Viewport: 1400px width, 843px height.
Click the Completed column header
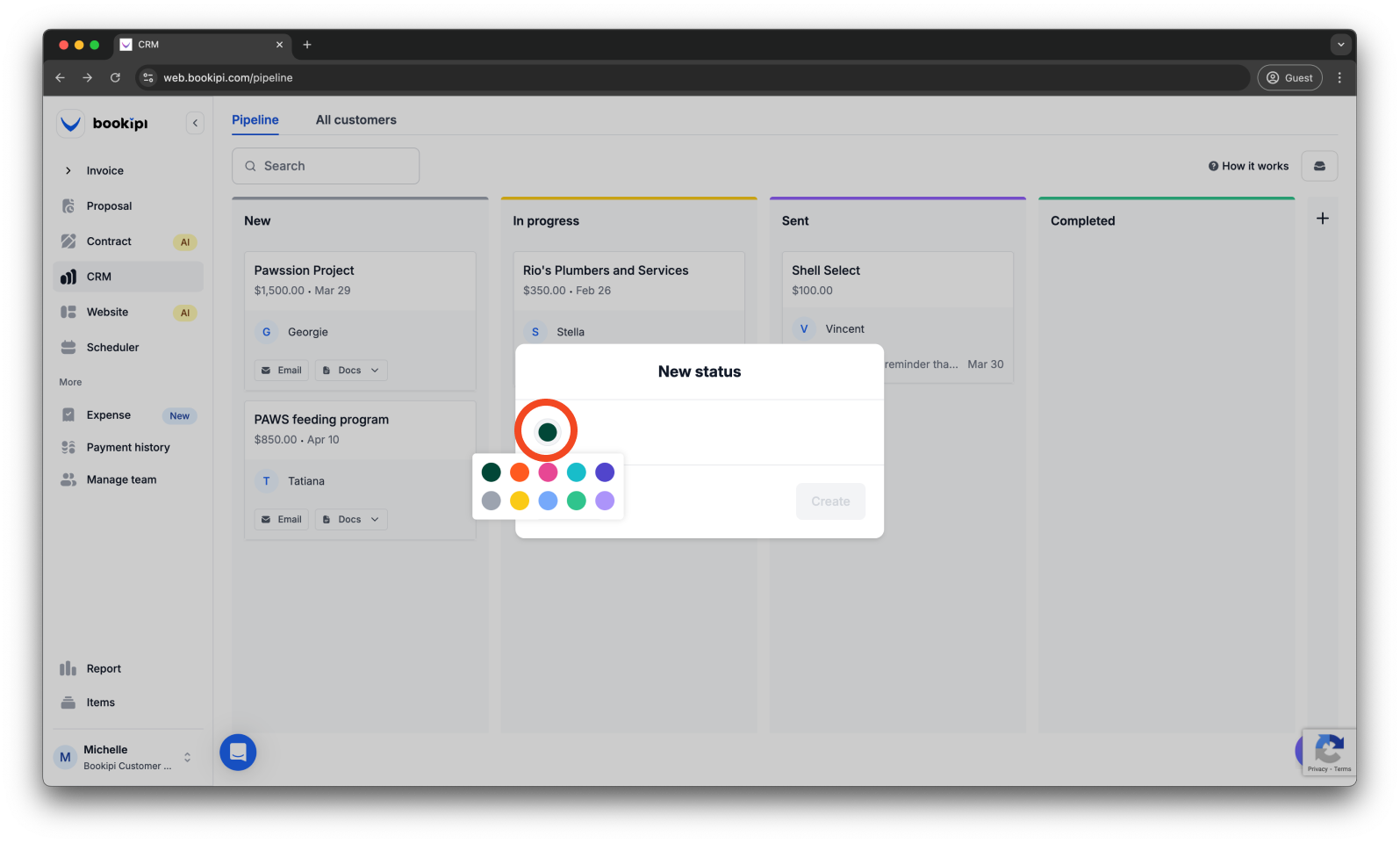point(1083,221)
